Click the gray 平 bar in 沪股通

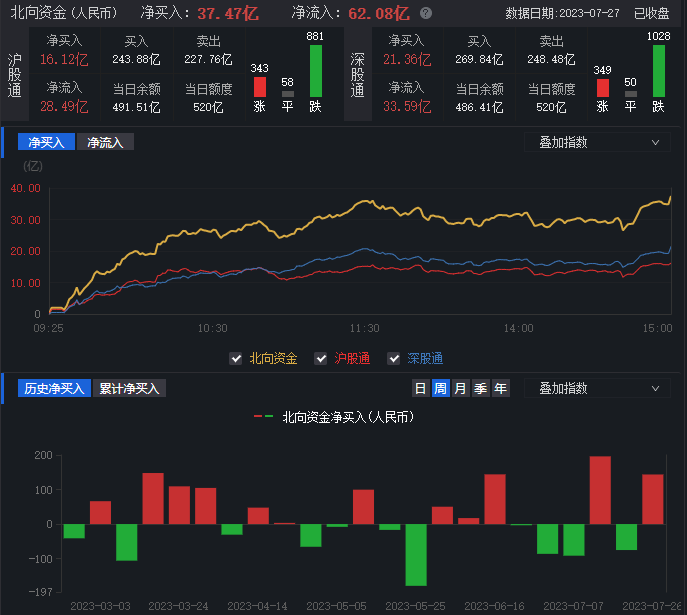tap(288, 94)
